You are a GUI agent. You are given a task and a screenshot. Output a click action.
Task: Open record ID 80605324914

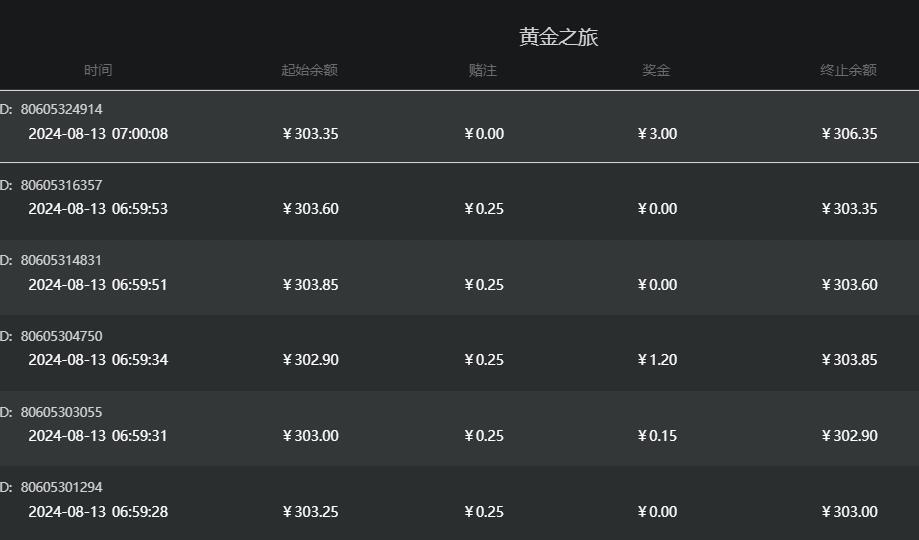click(61, 109)
